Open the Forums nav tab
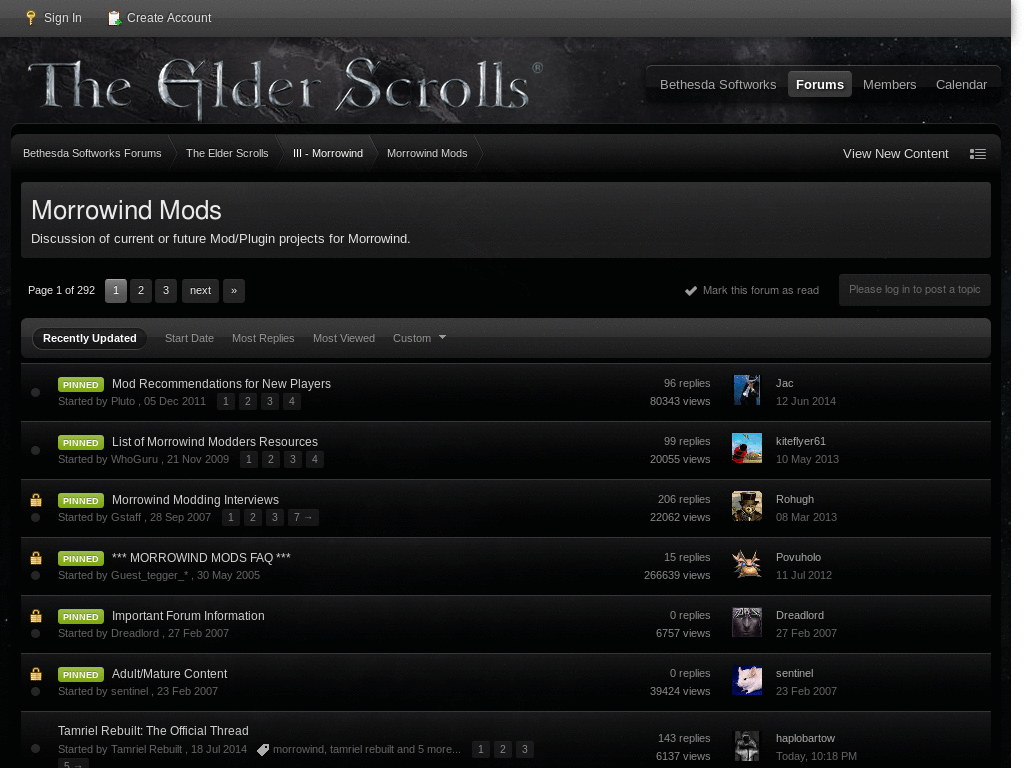1024x768 pixels. 820,85
